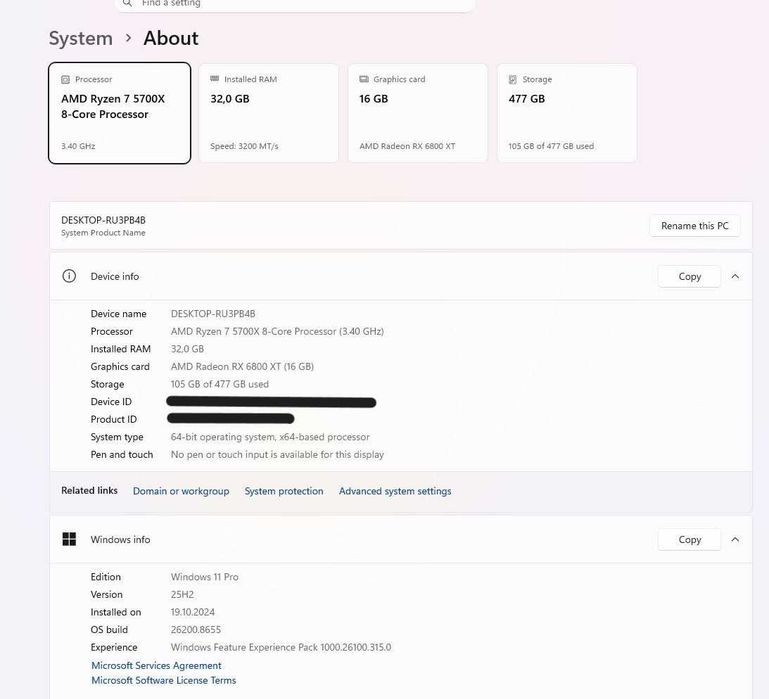Click Device name value DESKTOP-RU3PB4B in Device info
This screenshot has height=699, width=769.
click(213, 314)
